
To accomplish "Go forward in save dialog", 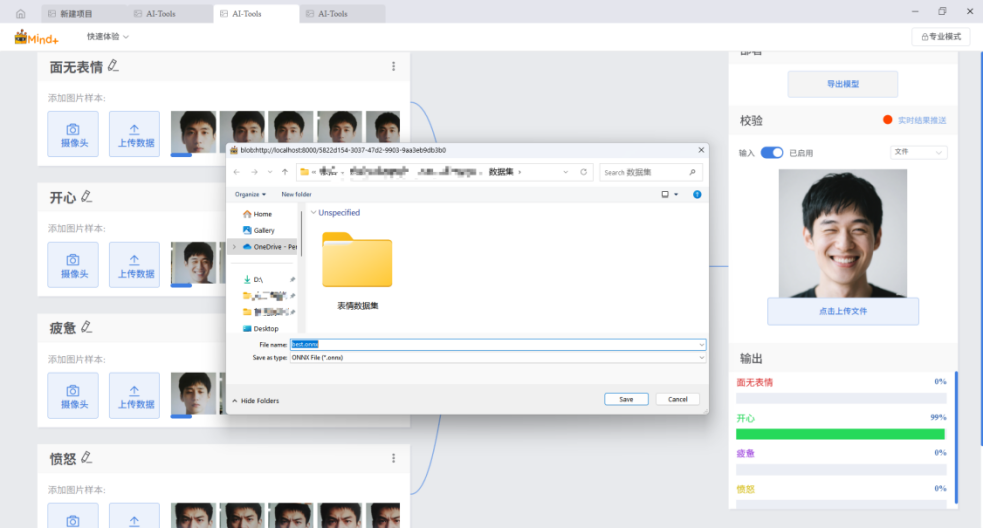I will [x=254, y=172].
